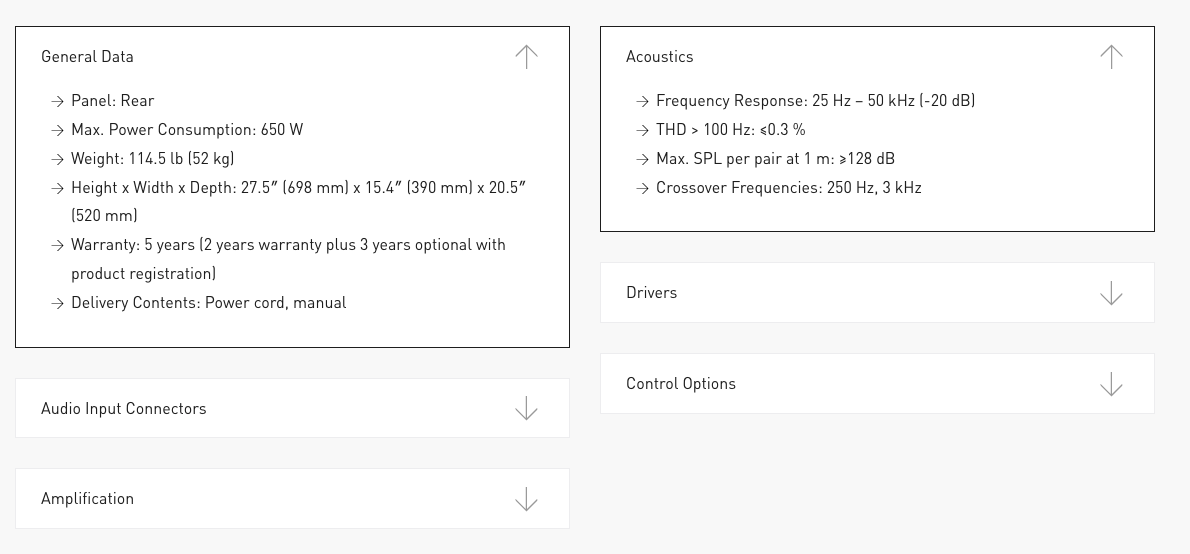Collapse Acoustics using its up arrow
This screenshot has width=1190, height=554.
click(x=1111, y=57)
